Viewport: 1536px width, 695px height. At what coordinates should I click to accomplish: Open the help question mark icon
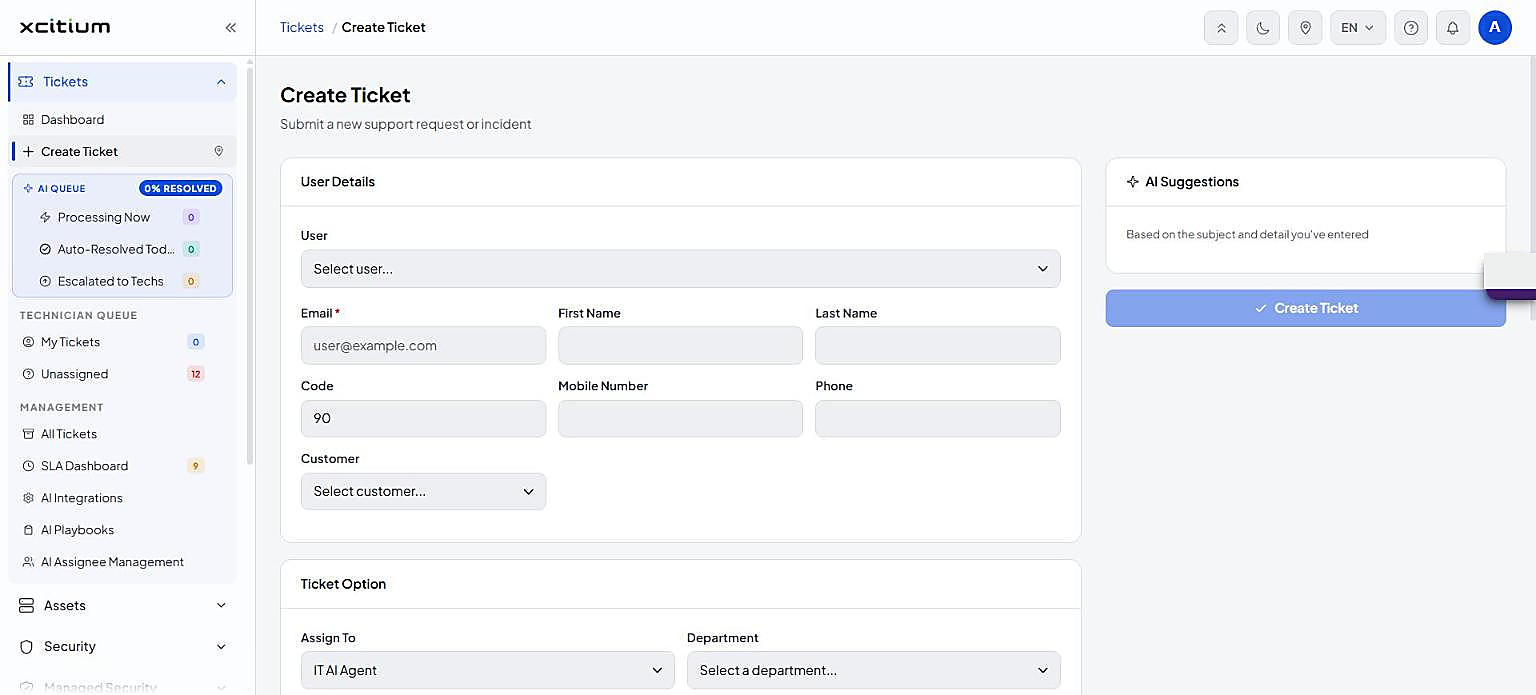click(x=1411, y=28)
